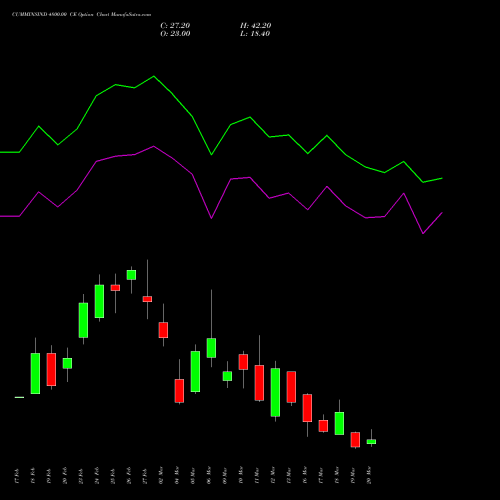Click the 24 Feb date label

pyautogui.click(x=97, y=476)
